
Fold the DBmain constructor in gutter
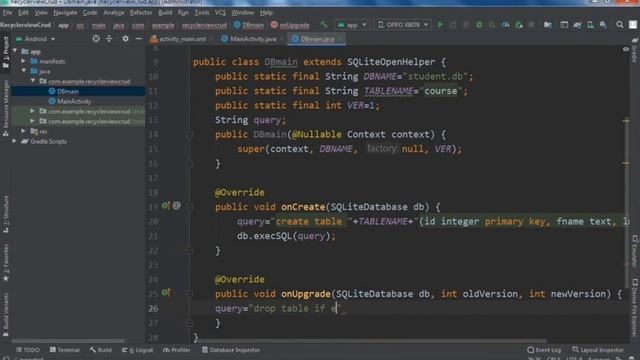click(189, 134)
